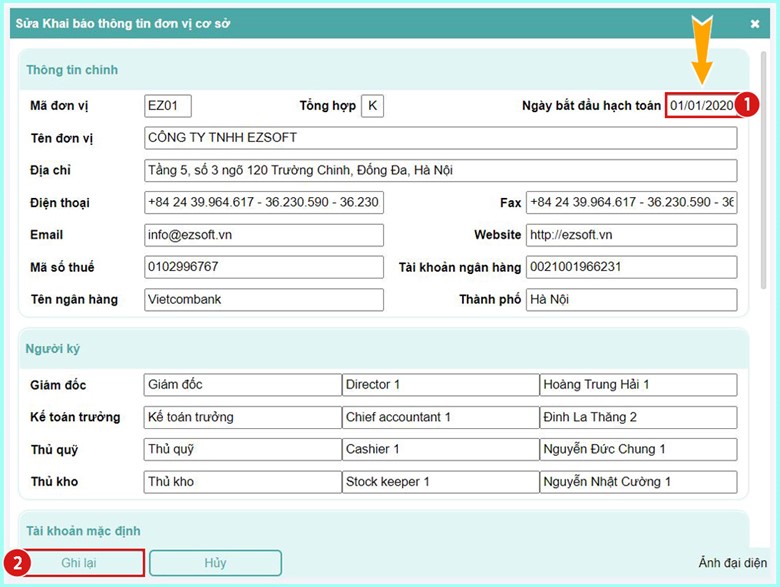Click the Tên đơn vị company name field

[440, 138]
